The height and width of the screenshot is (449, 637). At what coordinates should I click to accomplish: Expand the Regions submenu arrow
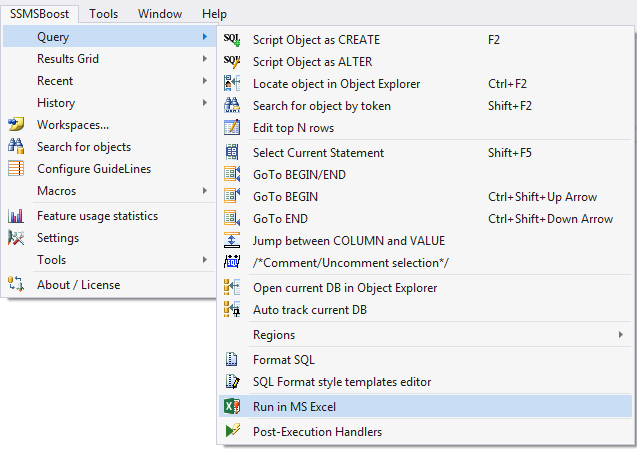(620, 334)
